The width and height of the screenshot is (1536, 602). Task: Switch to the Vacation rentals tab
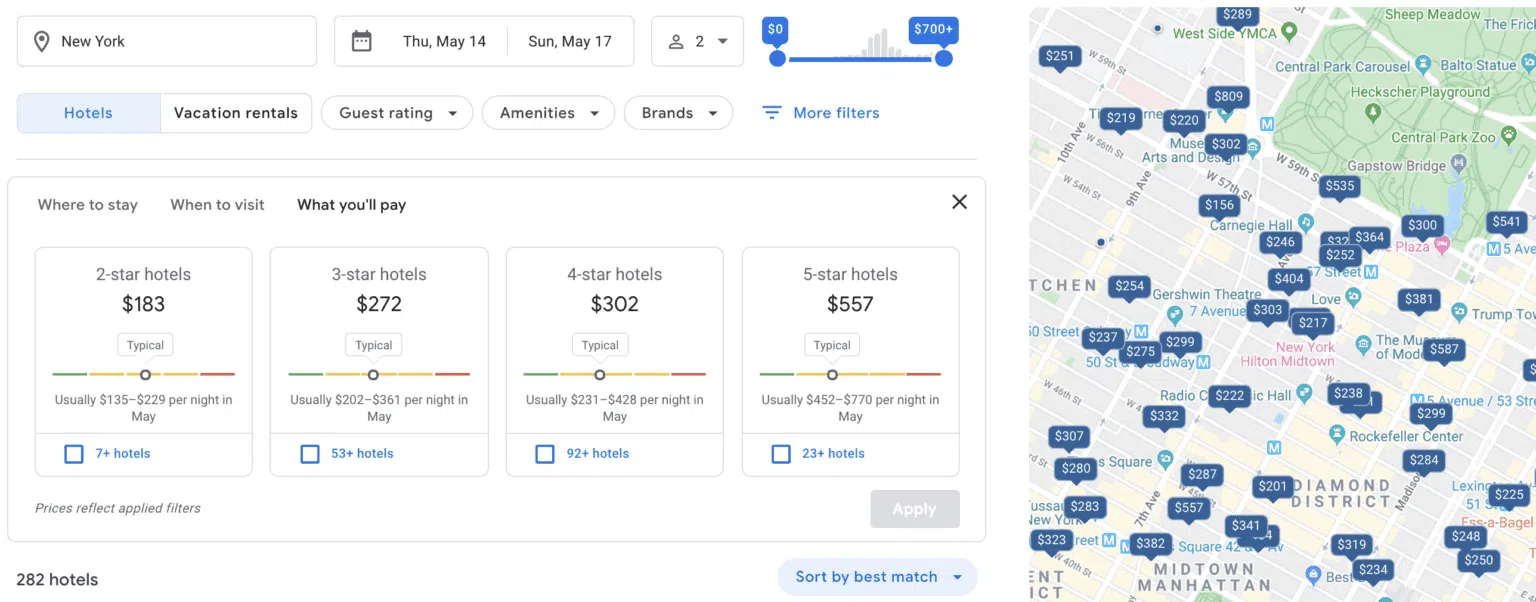(236, 112)
